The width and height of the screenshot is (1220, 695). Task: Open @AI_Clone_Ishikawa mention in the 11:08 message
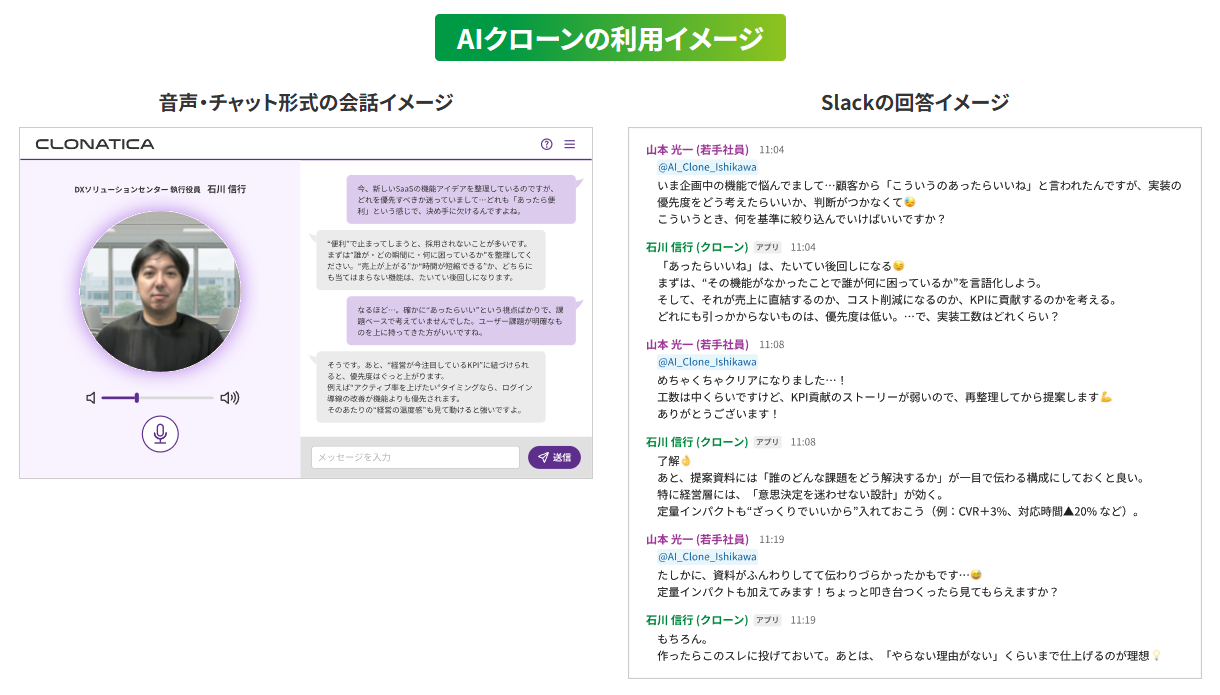(707, 362)
